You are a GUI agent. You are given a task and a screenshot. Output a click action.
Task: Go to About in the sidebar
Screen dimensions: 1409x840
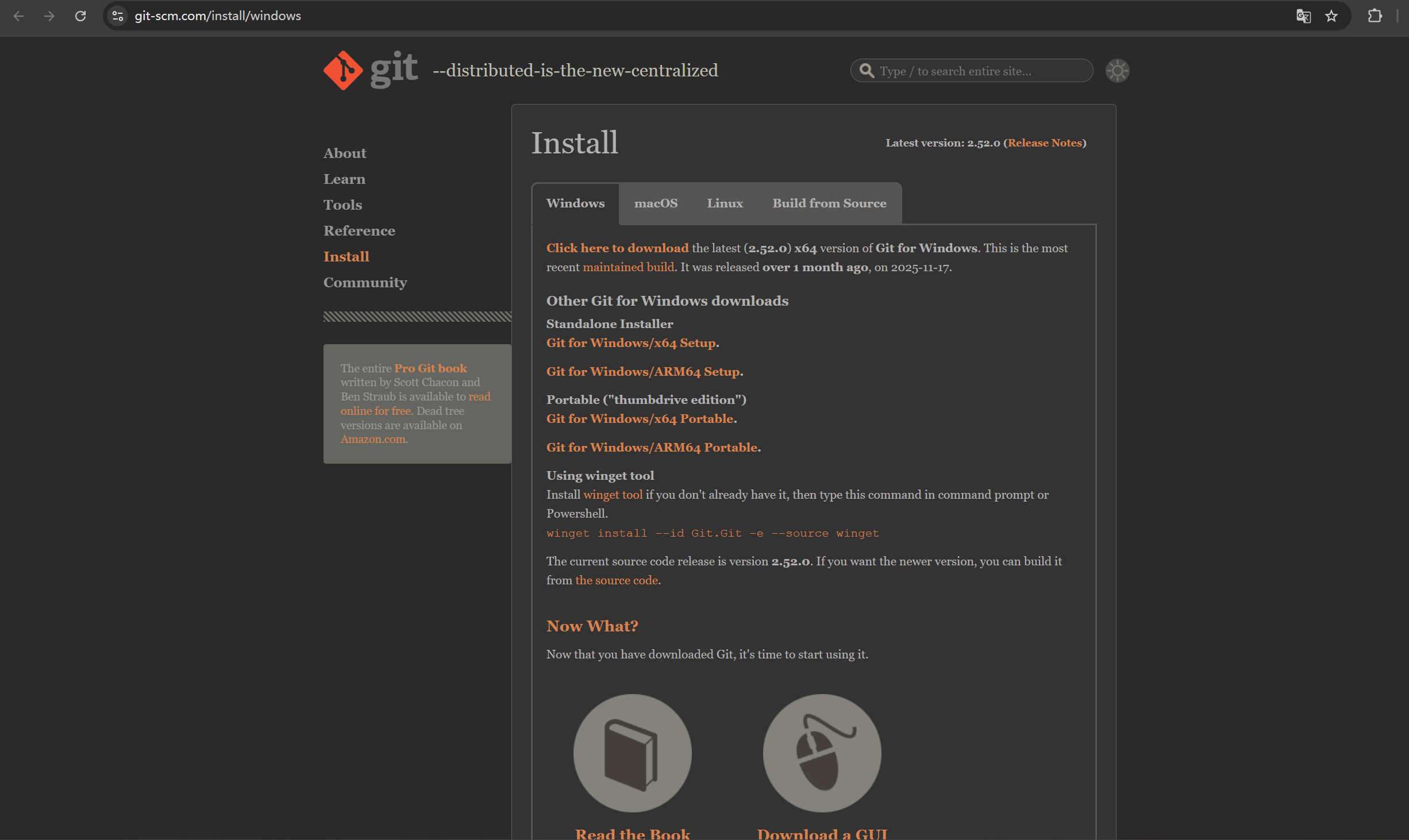345,153
